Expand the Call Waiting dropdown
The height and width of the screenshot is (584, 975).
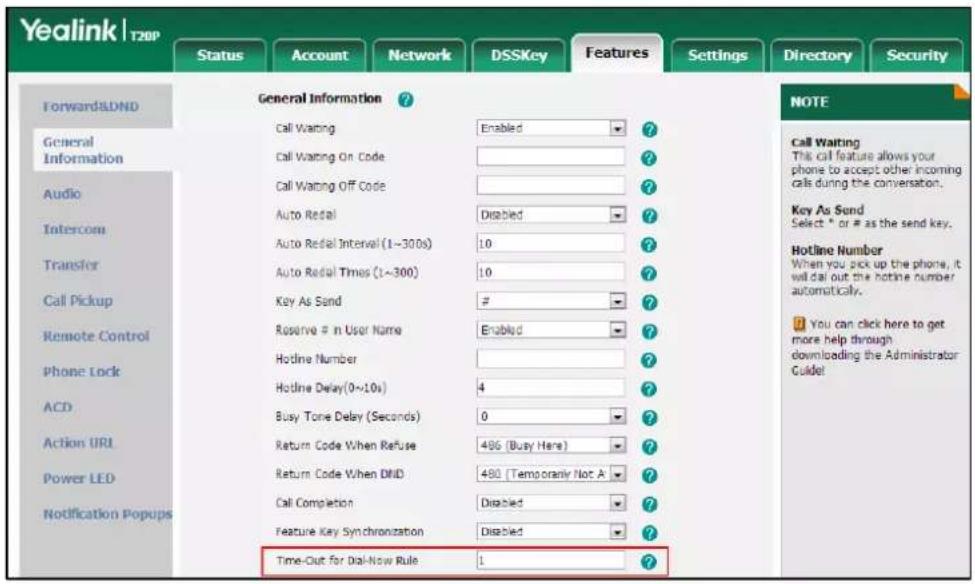551,128
